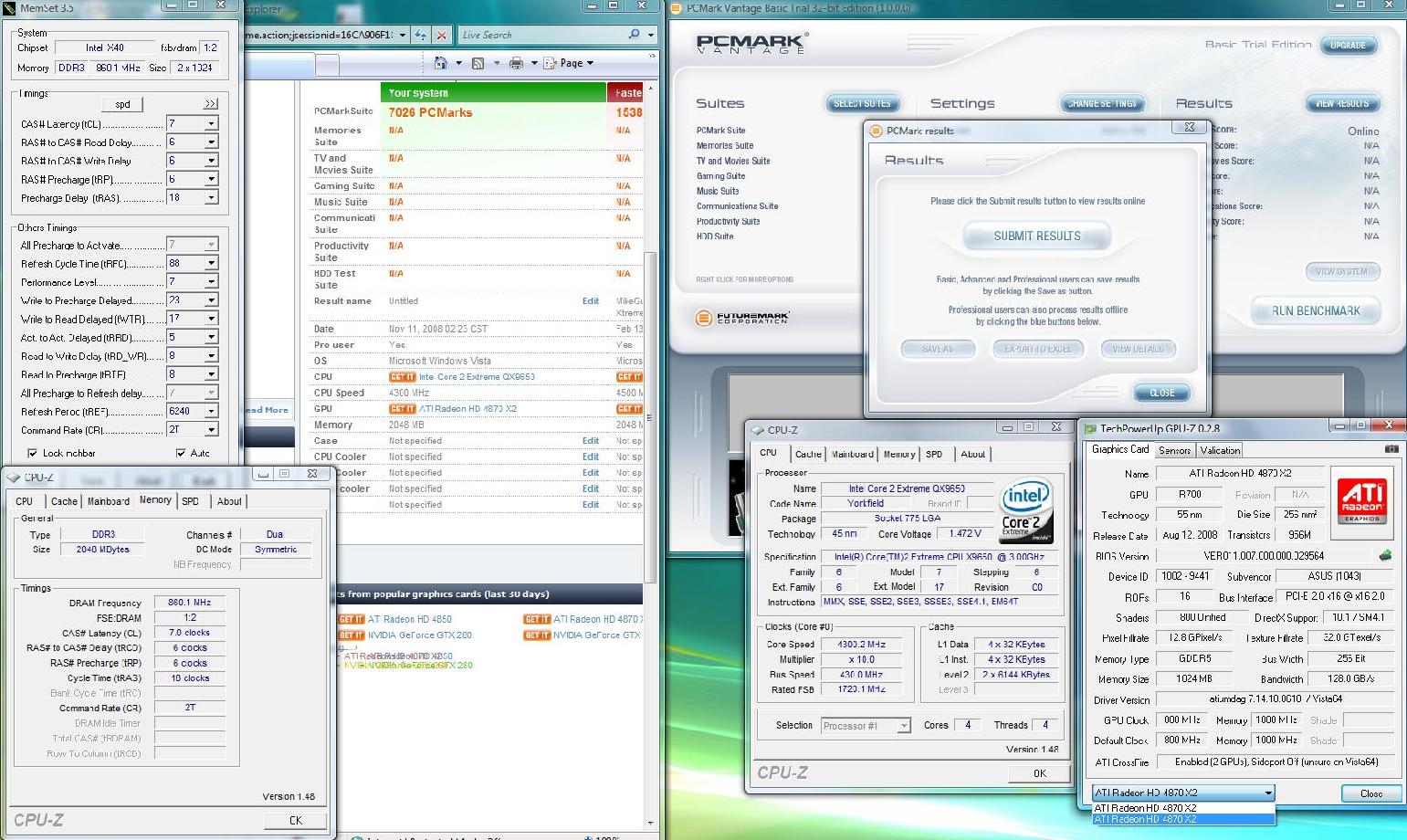Viewport: 1407px width, 840px height.
Task: Click the Intel Core 2 logo in CPU-Z
Action: 1024,510
